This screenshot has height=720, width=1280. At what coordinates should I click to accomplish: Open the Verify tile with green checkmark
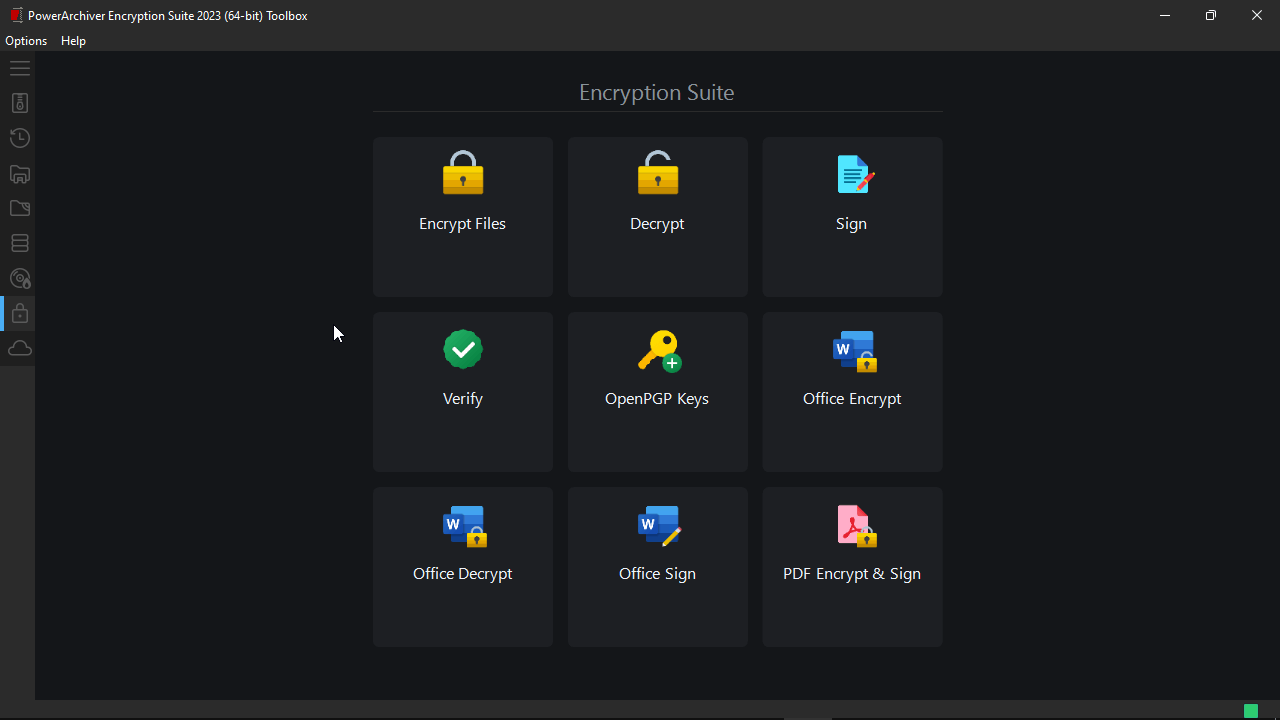462,391
